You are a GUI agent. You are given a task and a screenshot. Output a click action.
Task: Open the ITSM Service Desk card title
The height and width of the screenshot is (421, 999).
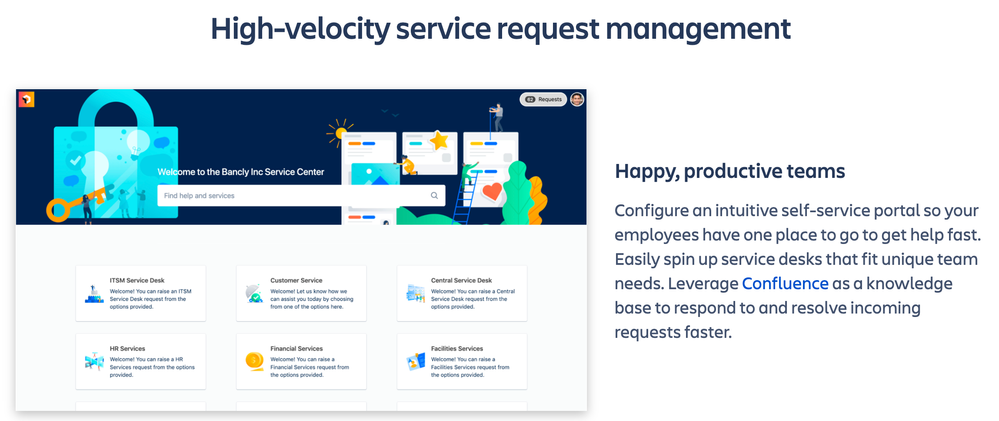(x=136, y=280)
